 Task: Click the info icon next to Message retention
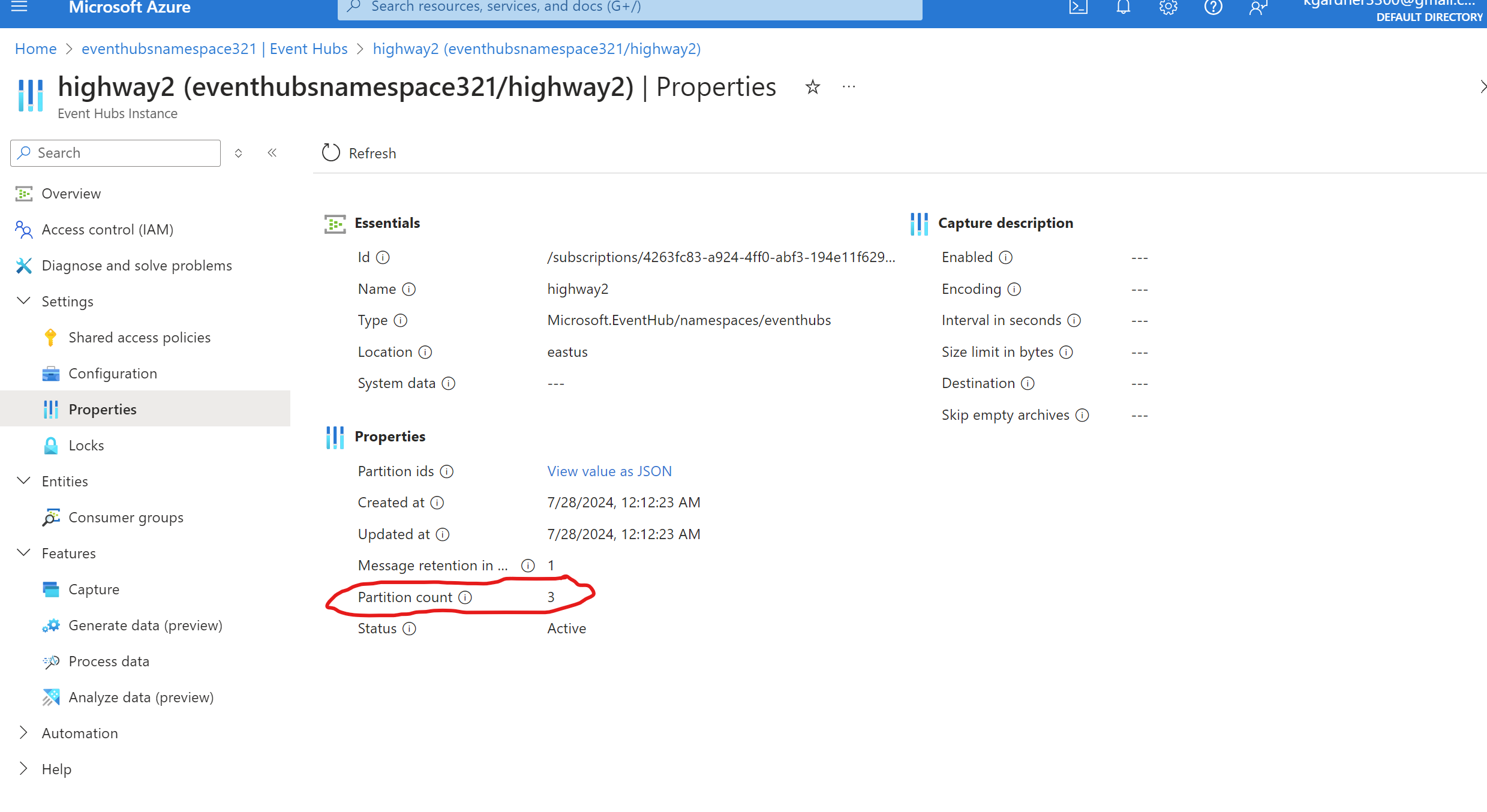pyautogui.click(x=528, y=566)
